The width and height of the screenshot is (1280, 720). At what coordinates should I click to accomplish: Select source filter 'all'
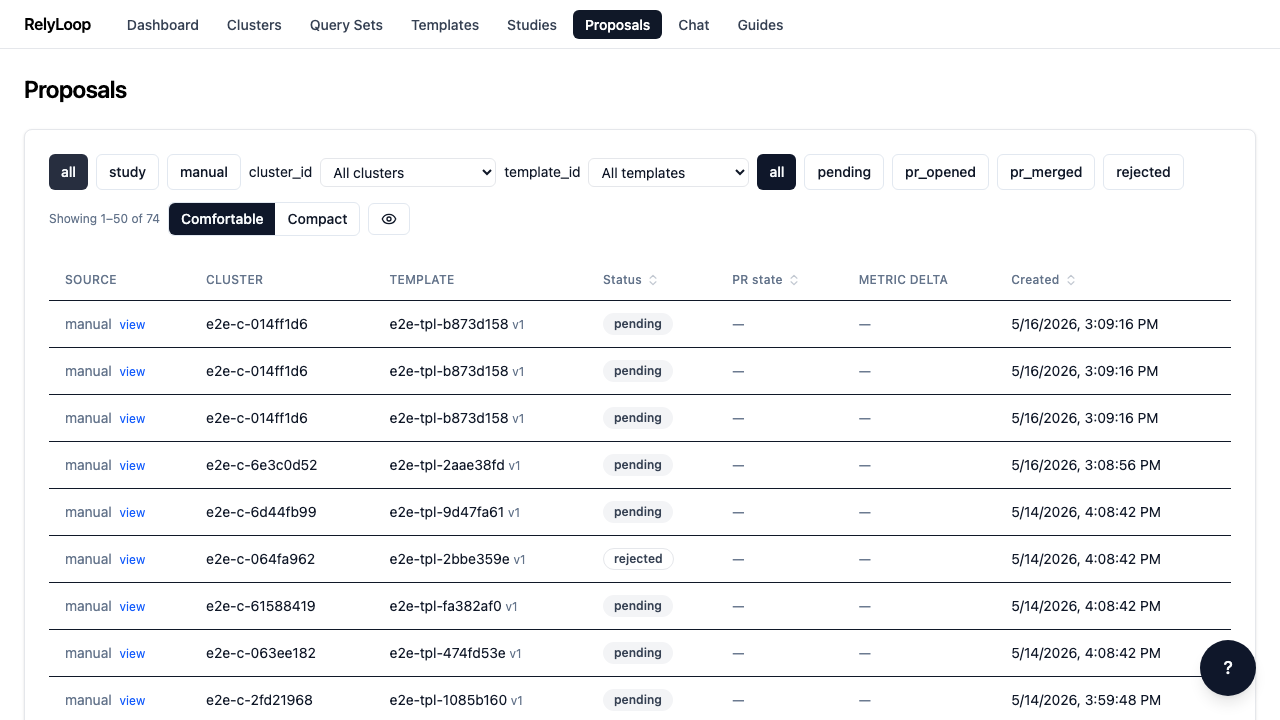point(68,172)
